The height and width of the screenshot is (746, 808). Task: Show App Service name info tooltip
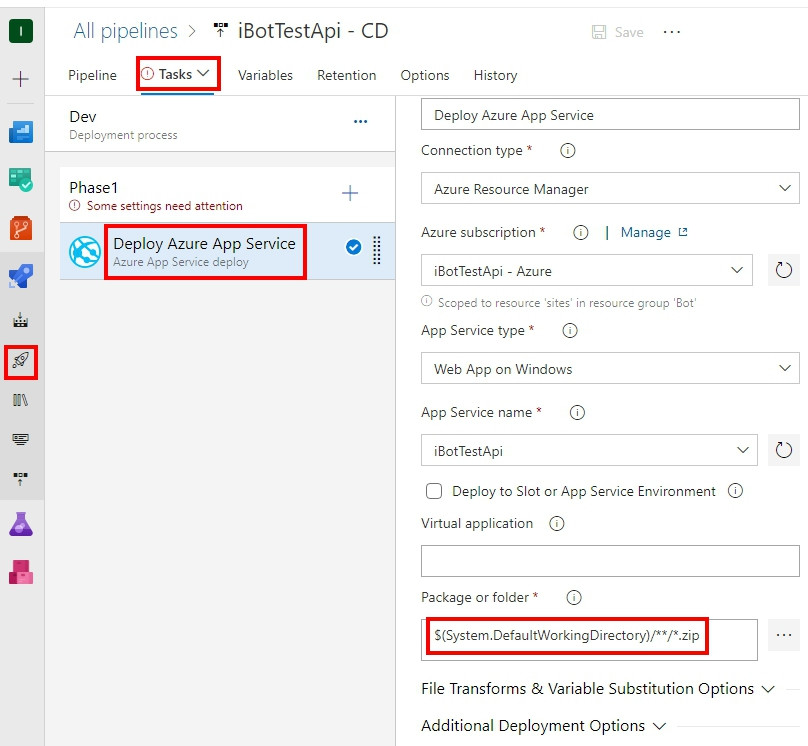577,412
